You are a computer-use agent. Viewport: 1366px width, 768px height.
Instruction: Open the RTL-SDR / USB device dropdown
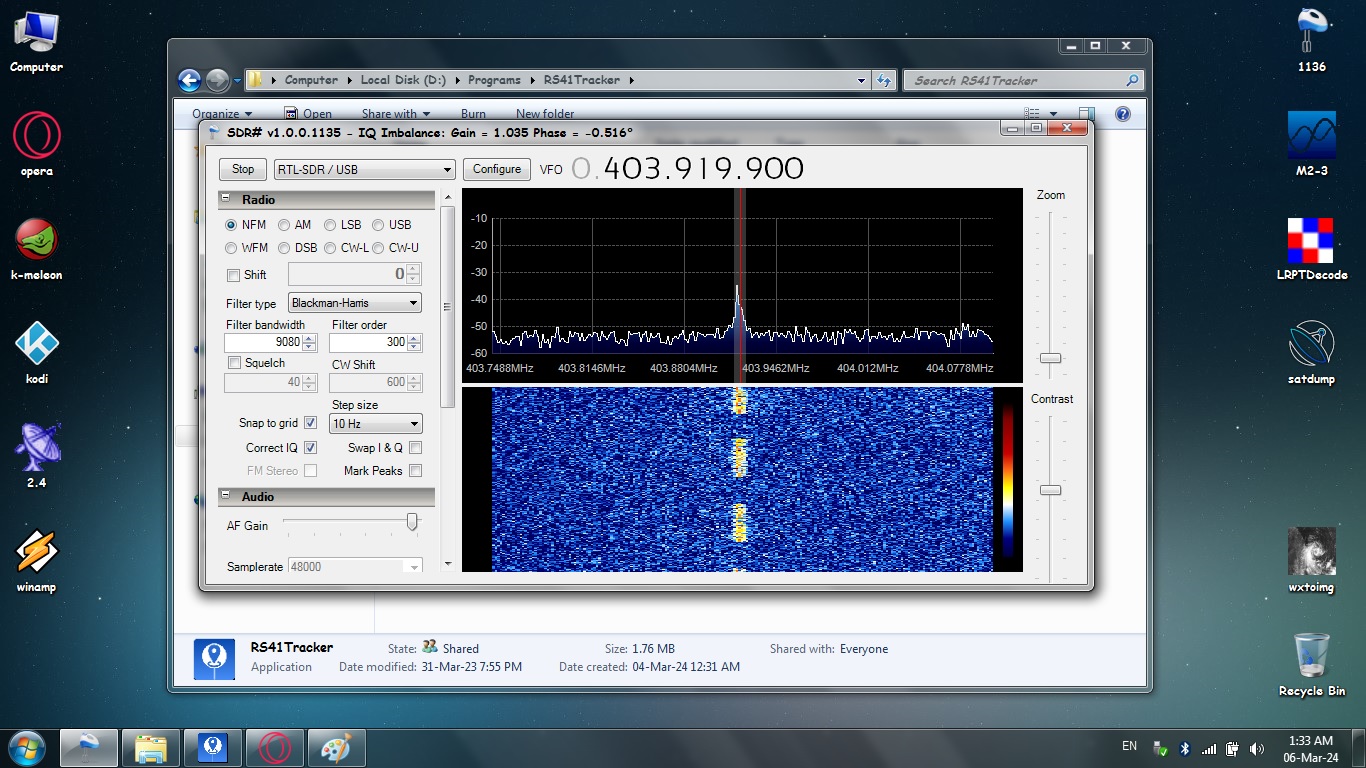[x=365, y=170]
